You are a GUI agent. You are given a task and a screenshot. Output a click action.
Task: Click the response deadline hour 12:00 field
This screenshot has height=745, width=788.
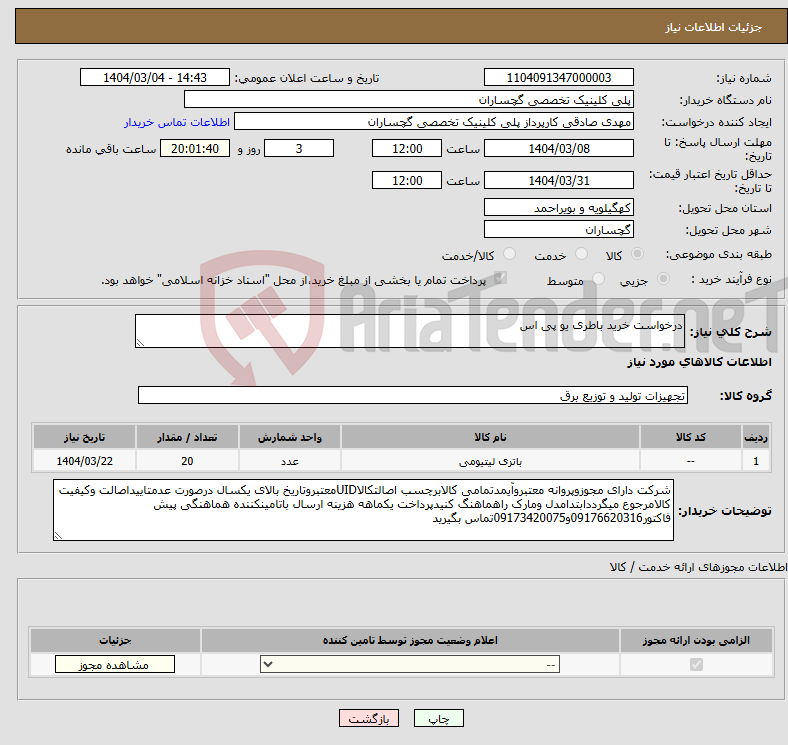coord(407,148)
